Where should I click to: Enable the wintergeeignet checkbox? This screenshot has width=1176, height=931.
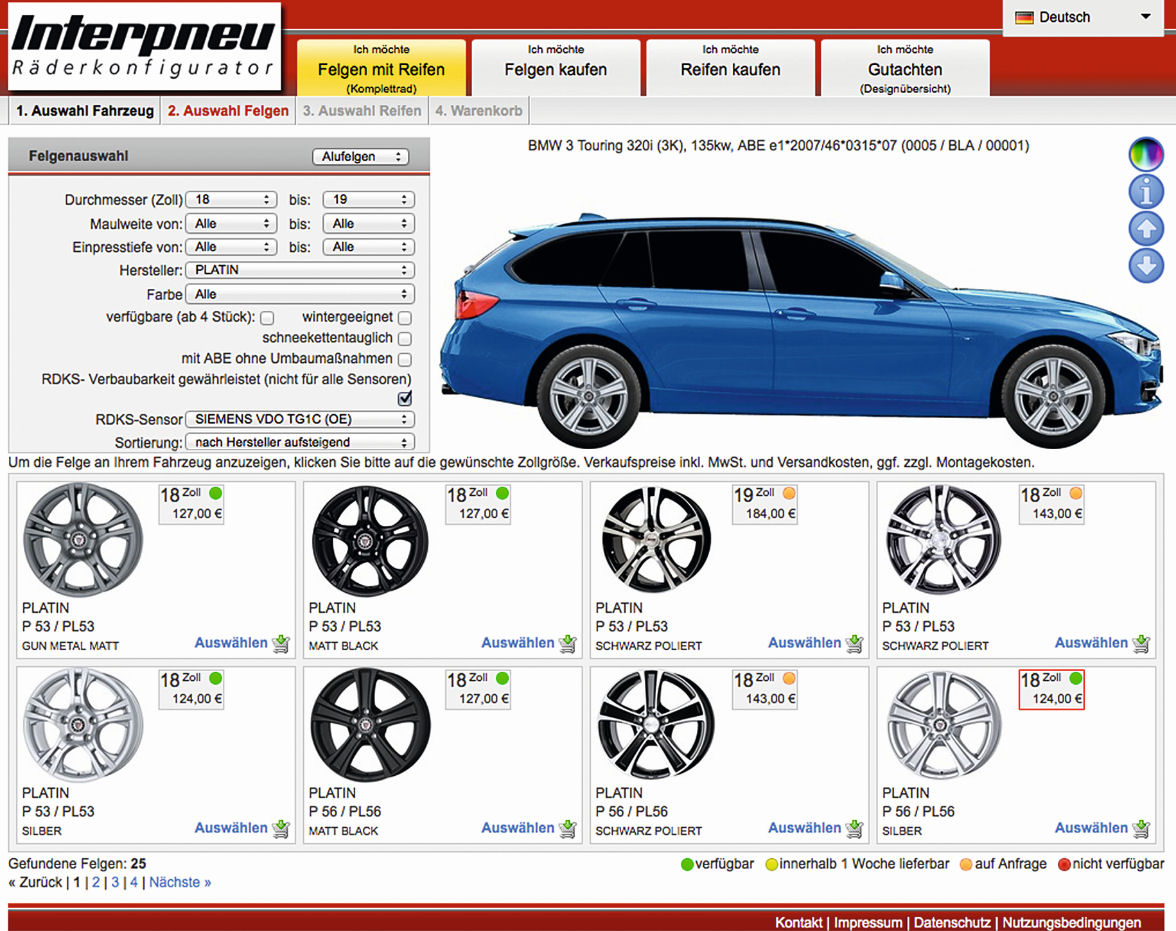[405, 318]
